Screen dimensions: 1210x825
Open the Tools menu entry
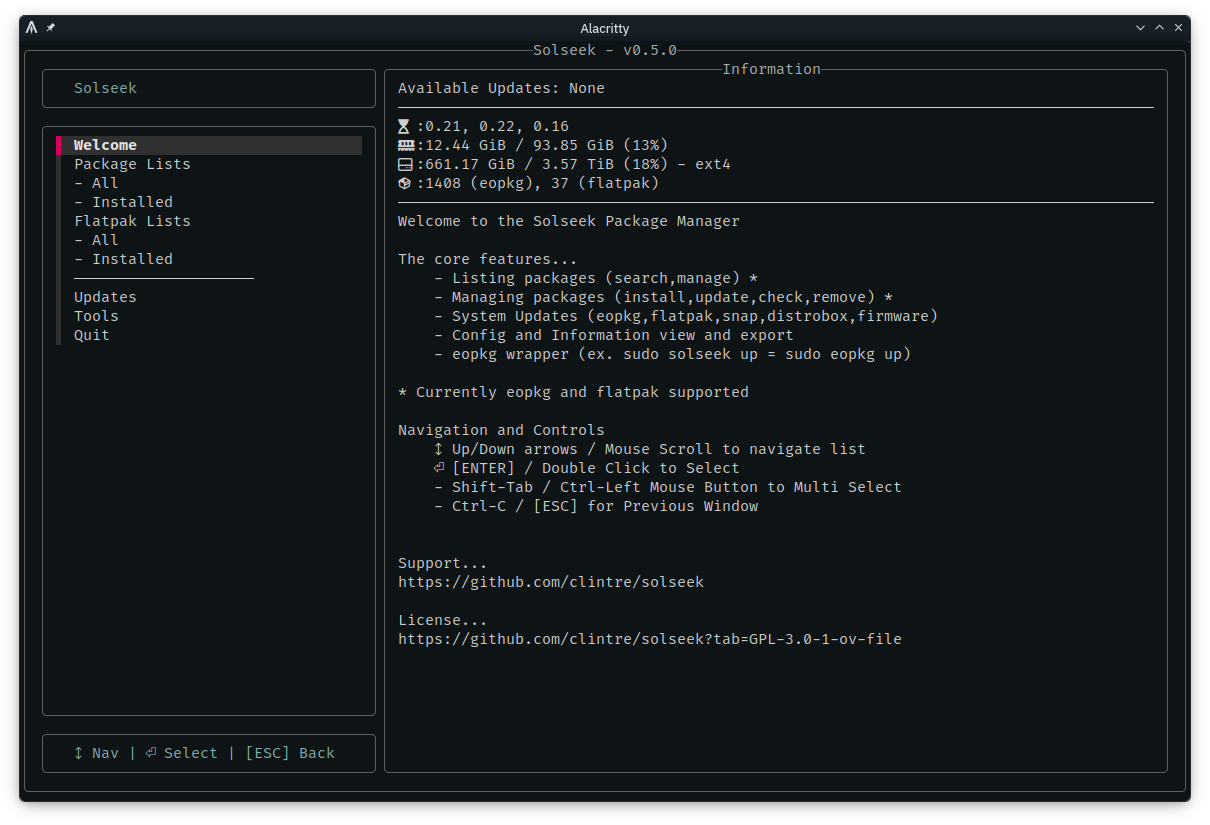pyautogui.click(x=96, y=316)
